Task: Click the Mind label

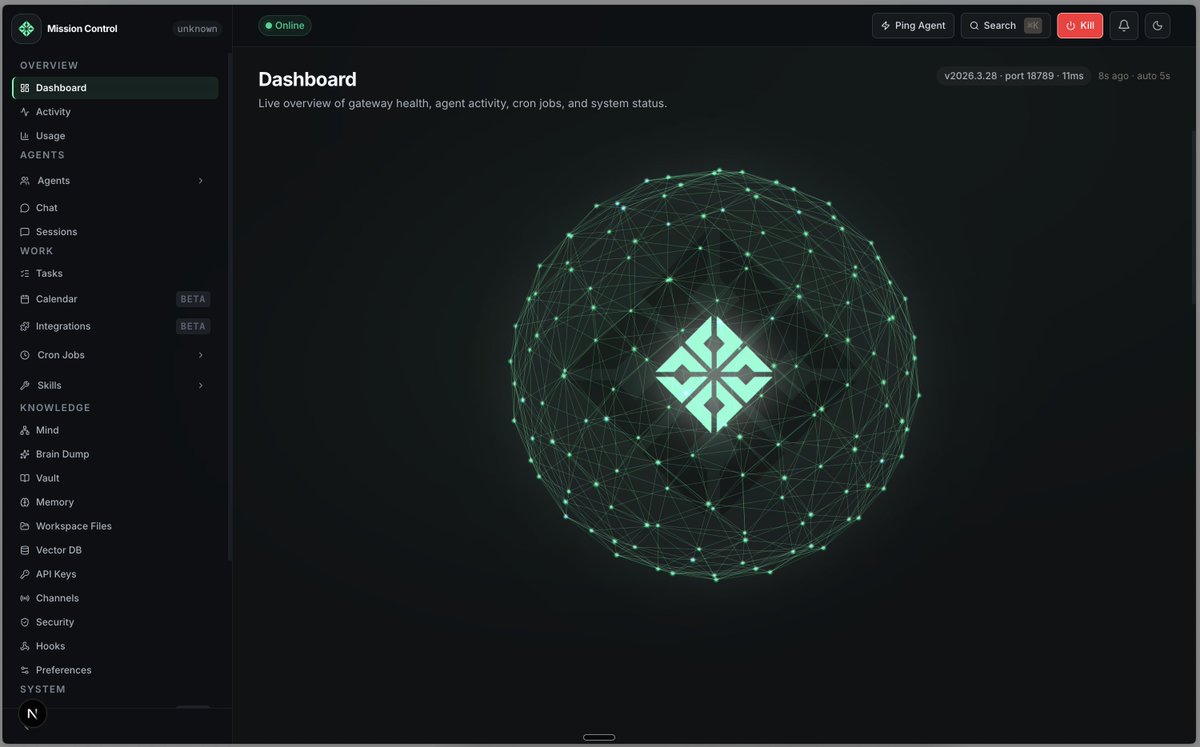Action: [x=47, y=430]
